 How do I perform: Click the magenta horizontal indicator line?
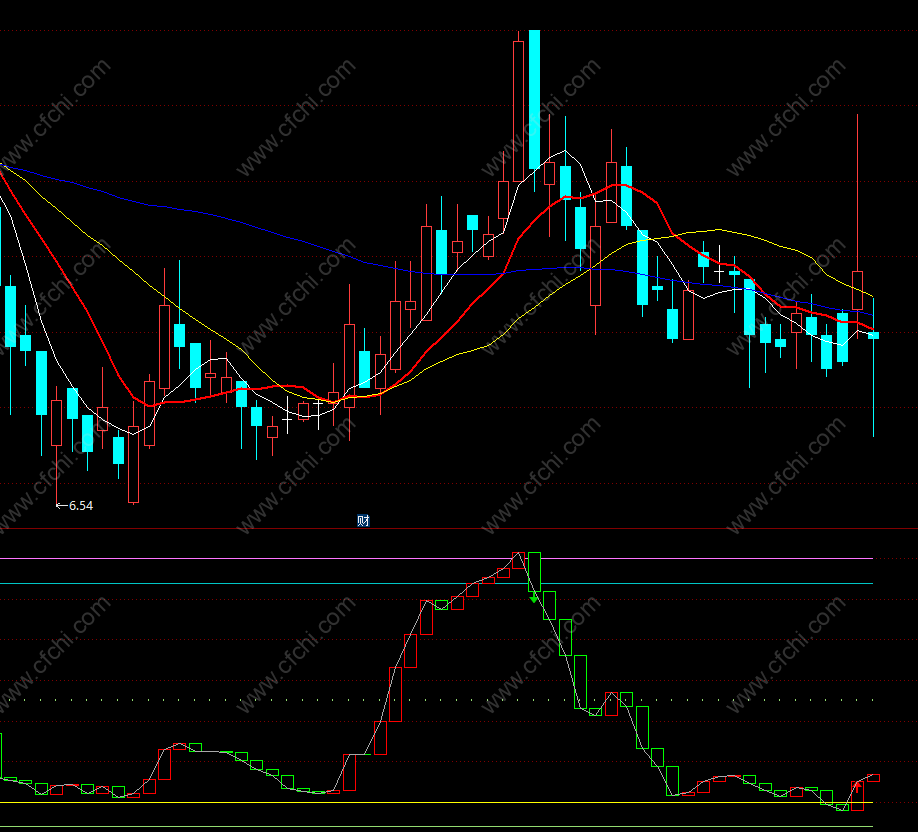[436, 559]
